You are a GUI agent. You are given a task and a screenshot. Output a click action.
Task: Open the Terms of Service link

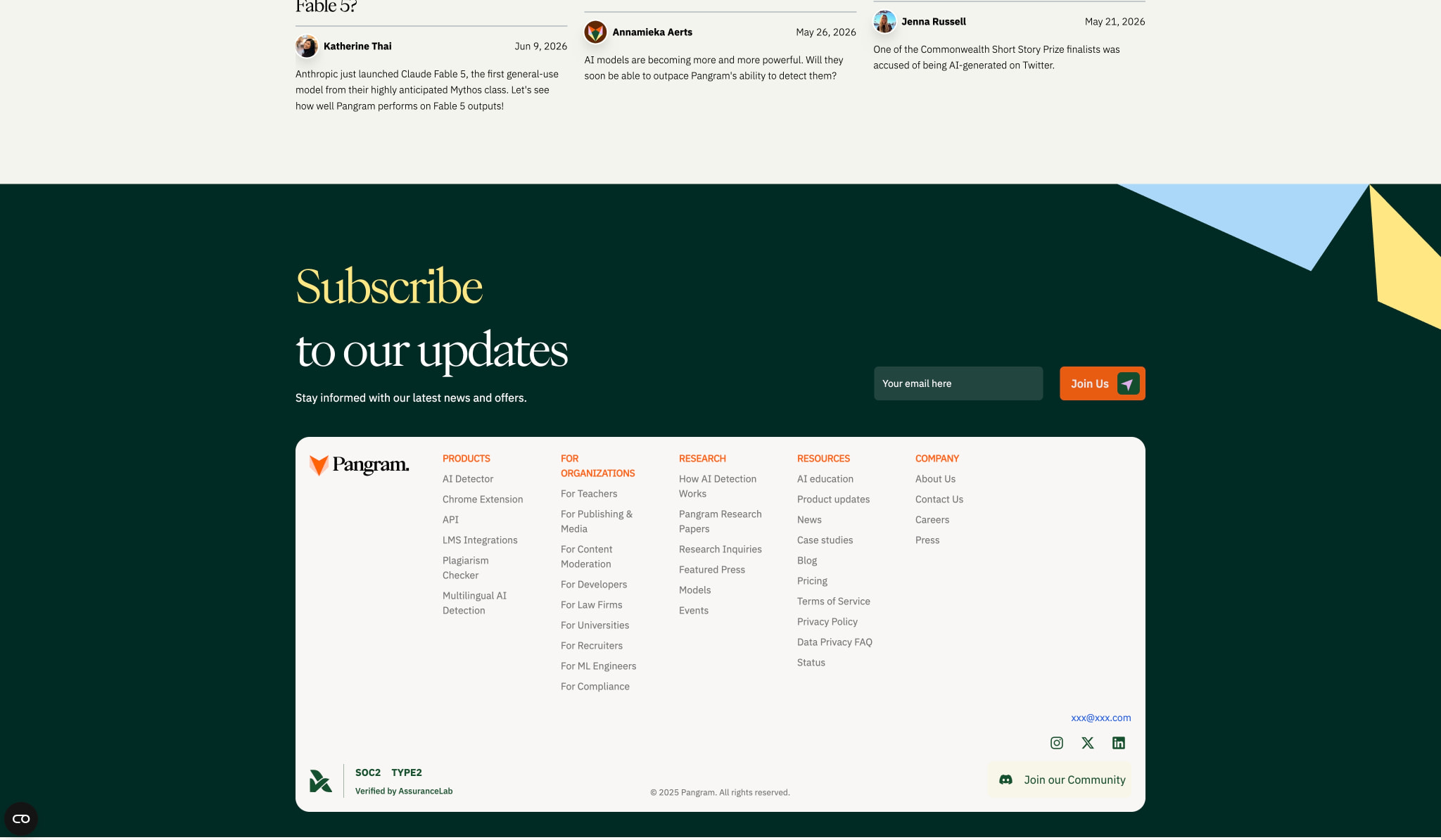(834, 602)
